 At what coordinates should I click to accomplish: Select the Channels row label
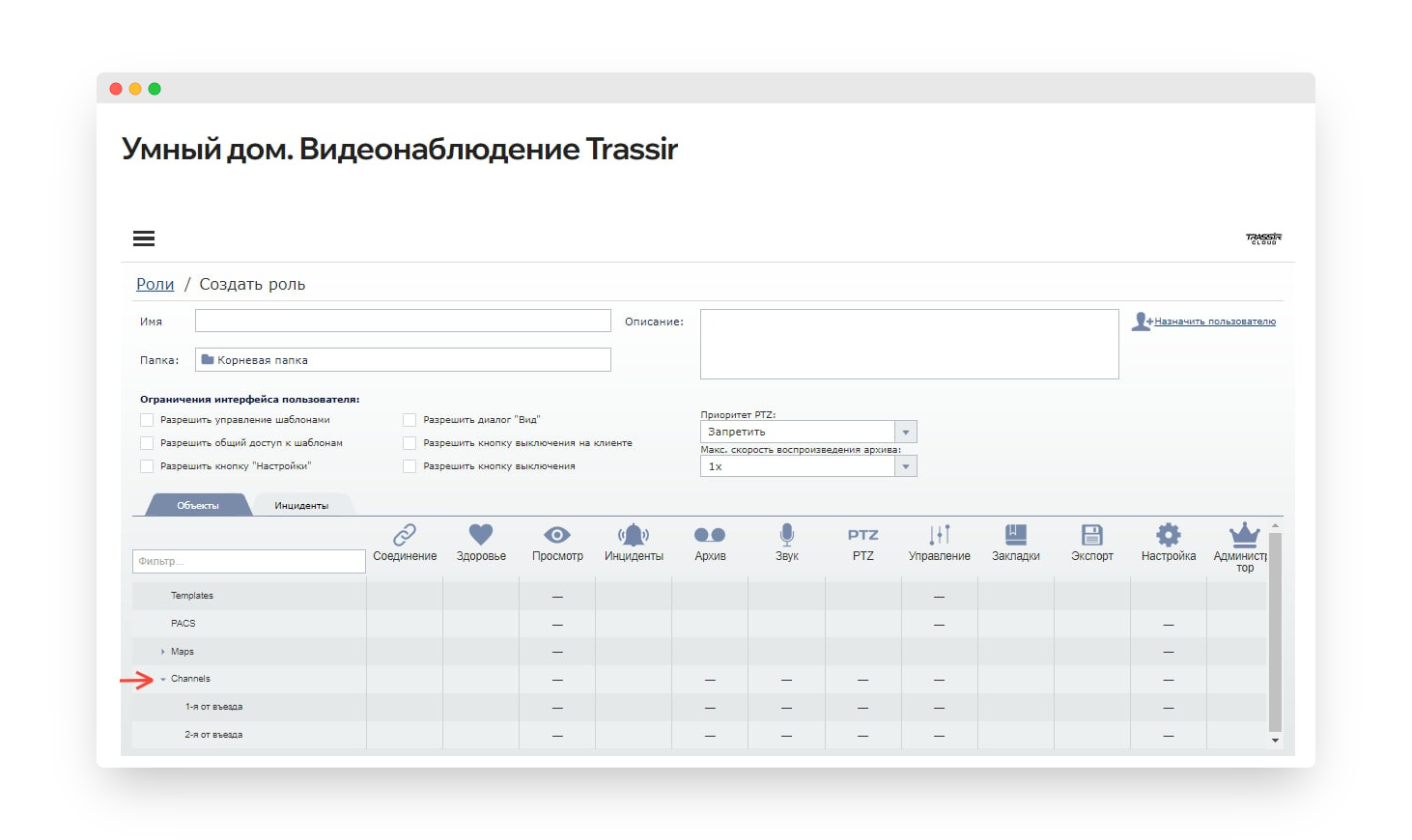pyautogui.click(x=190, y=679)
